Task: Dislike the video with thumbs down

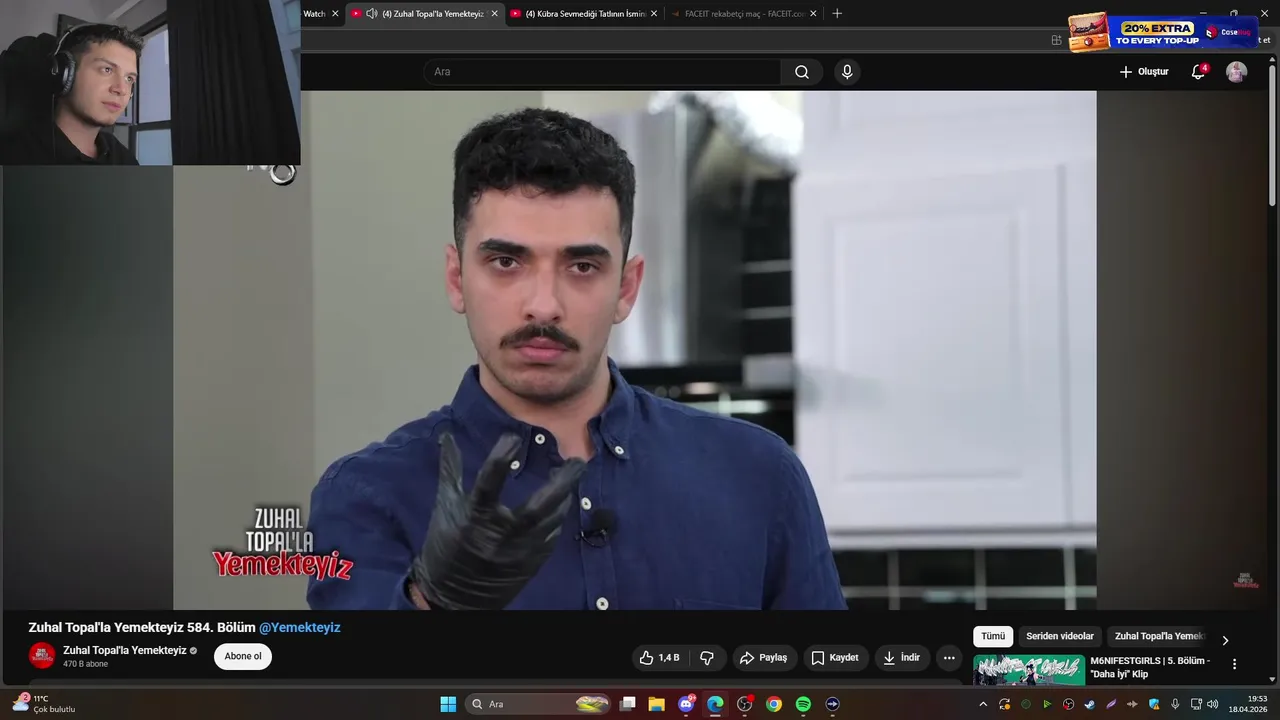Action: click(707, 658)
